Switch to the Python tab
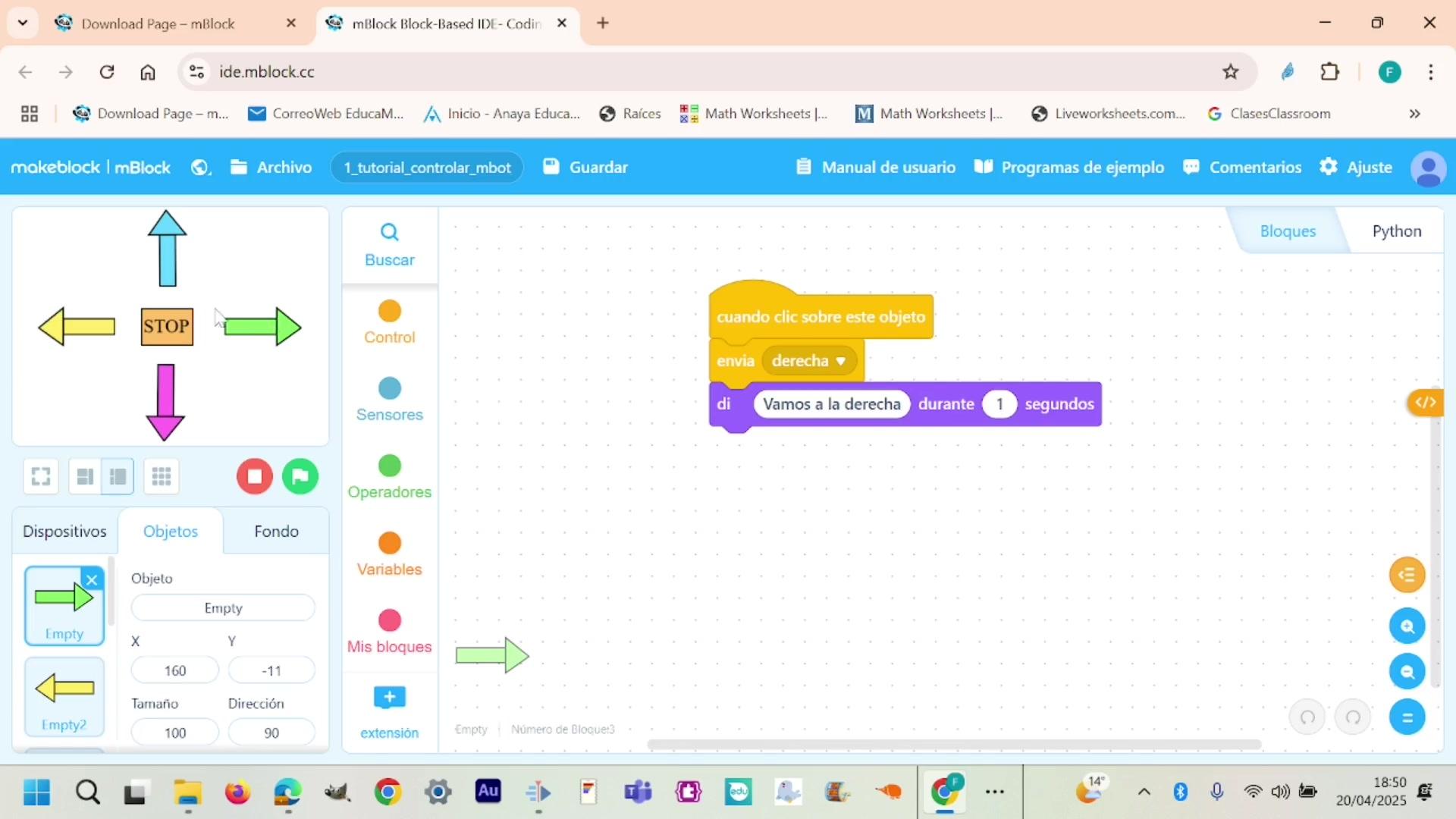Screen dimensions: 1456x819 click(x=1396, y=231)
